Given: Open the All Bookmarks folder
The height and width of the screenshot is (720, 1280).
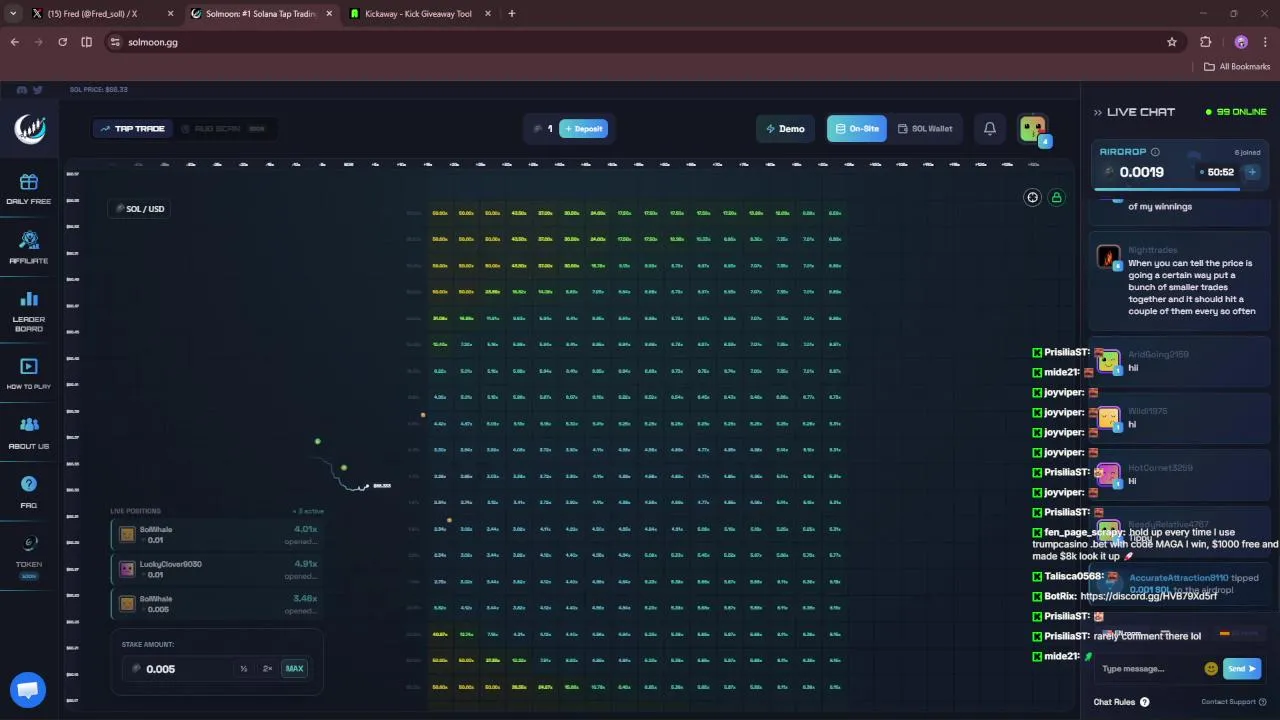Looking at the screenshot, I should [x=1237, y=66].
